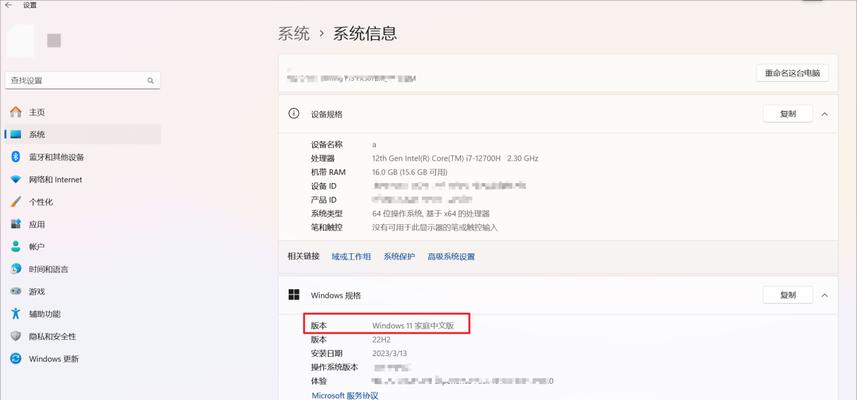Image resolution: width=857 pixels, height=400 pixels.
Task: Click RAM value 16.0 GB
Action: (x=409, y=172)
